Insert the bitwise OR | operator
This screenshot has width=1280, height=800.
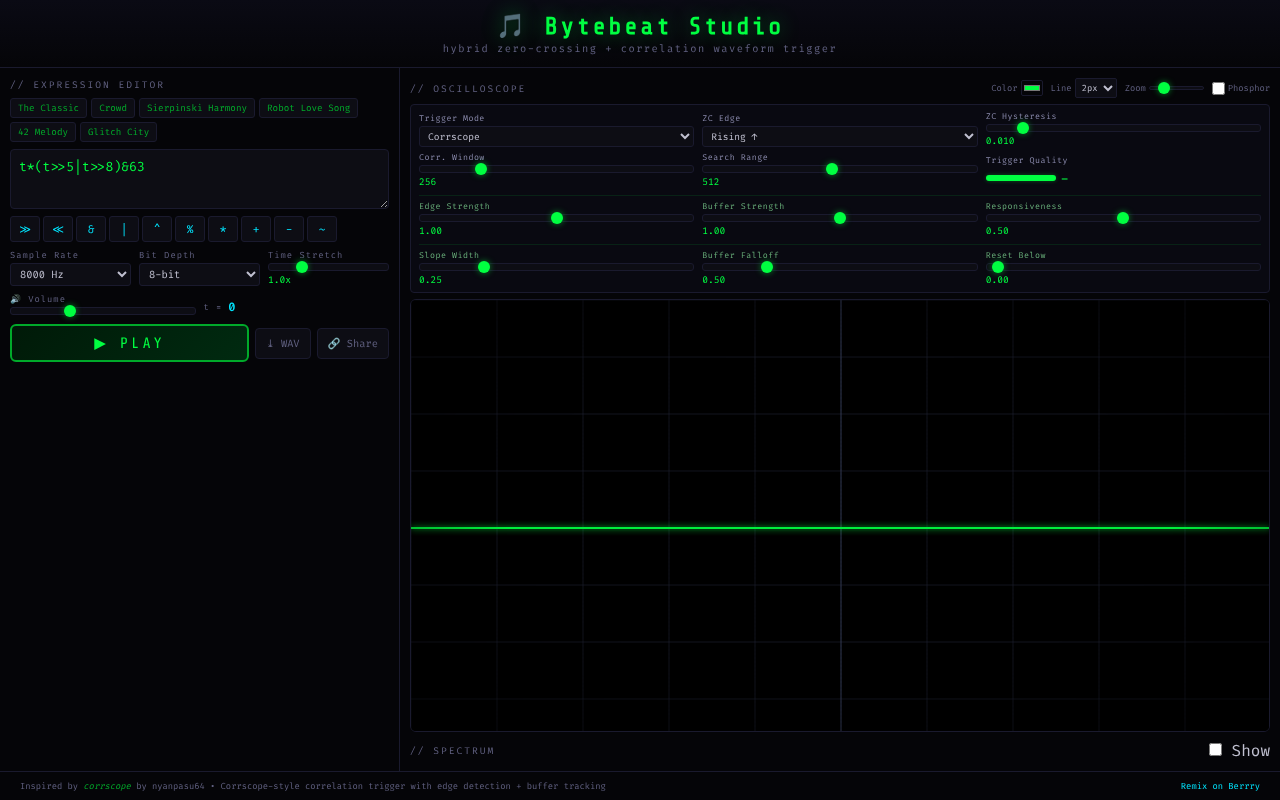coord(124,229)
